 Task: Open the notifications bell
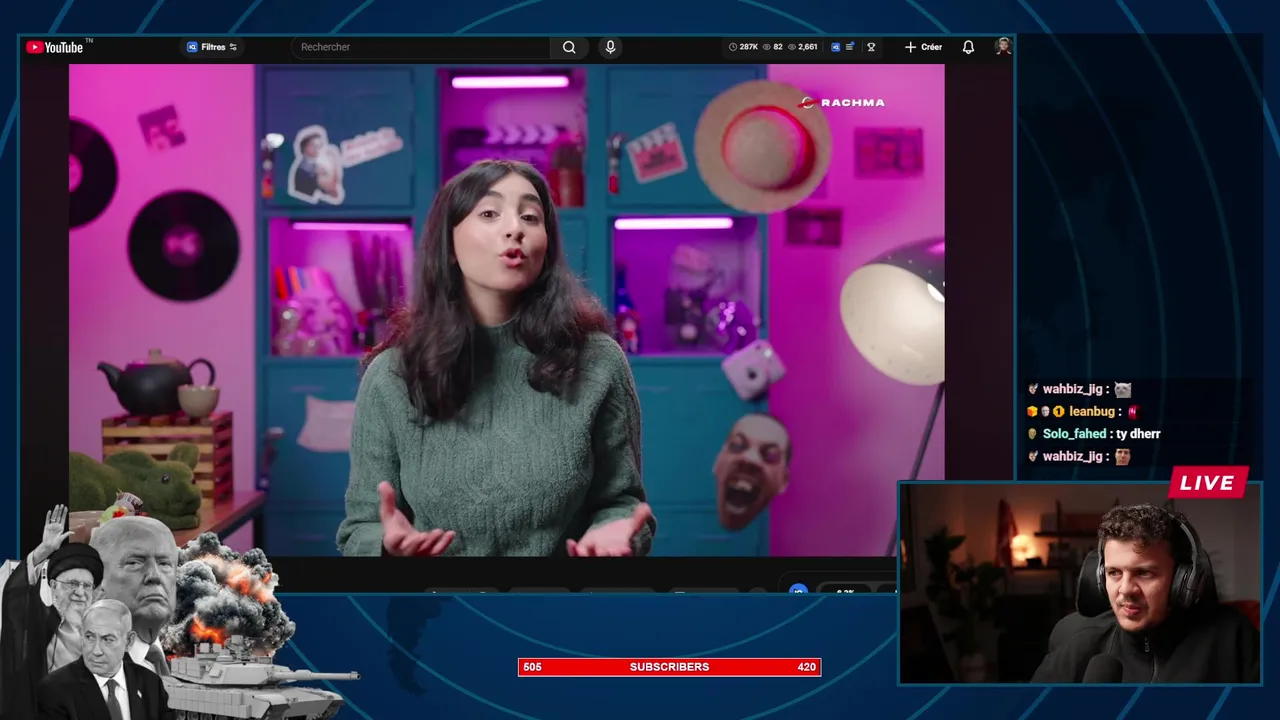coord(968,47)
